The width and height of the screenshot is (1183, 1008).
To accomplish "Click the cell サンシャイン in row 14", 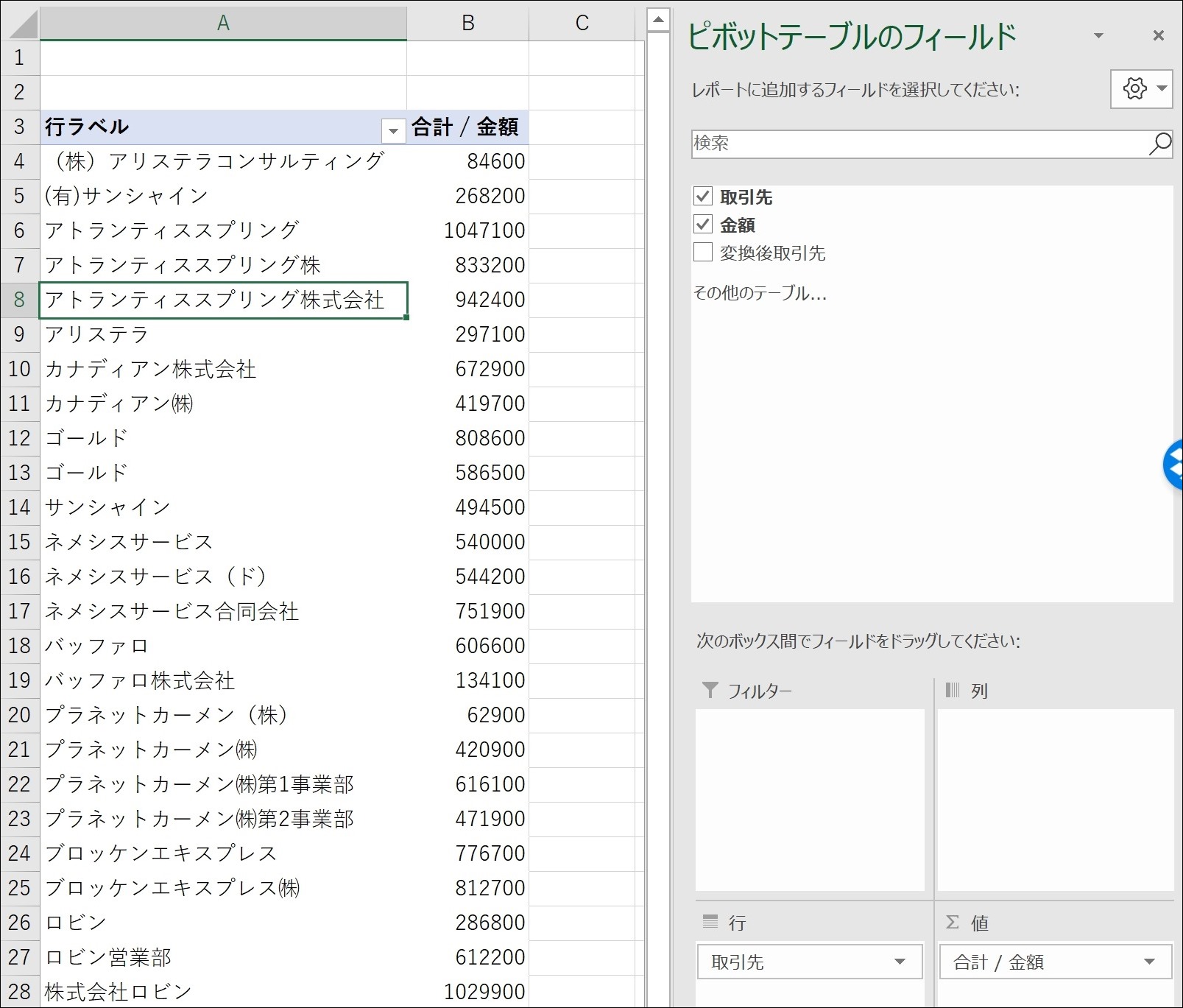I will tap(223, 507).
